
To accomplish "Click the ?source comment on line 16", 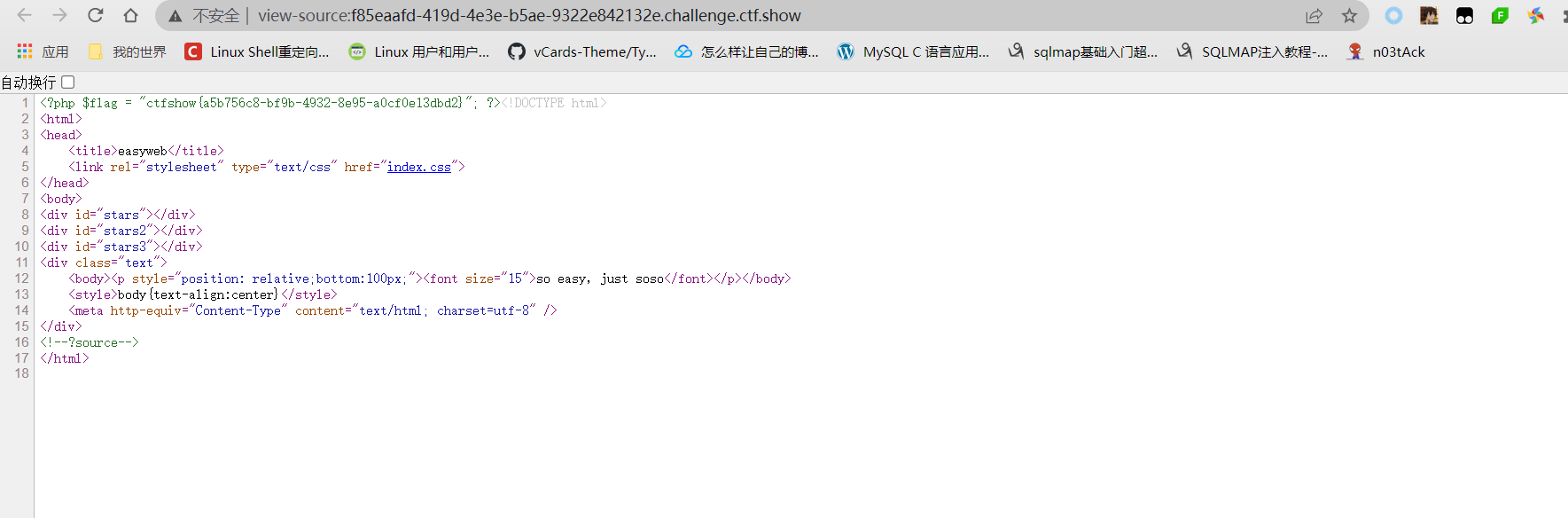I will coord(90,342).
